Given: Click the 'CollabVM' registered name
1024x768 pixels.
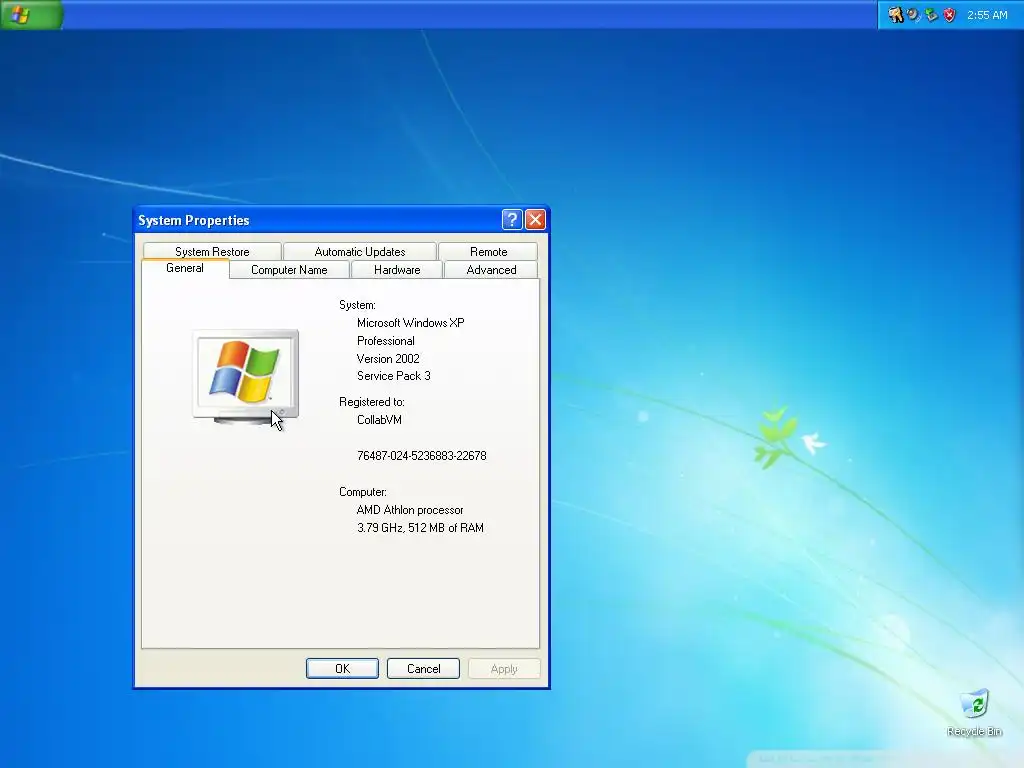Looking at the screenshot, I should point(379,420).
